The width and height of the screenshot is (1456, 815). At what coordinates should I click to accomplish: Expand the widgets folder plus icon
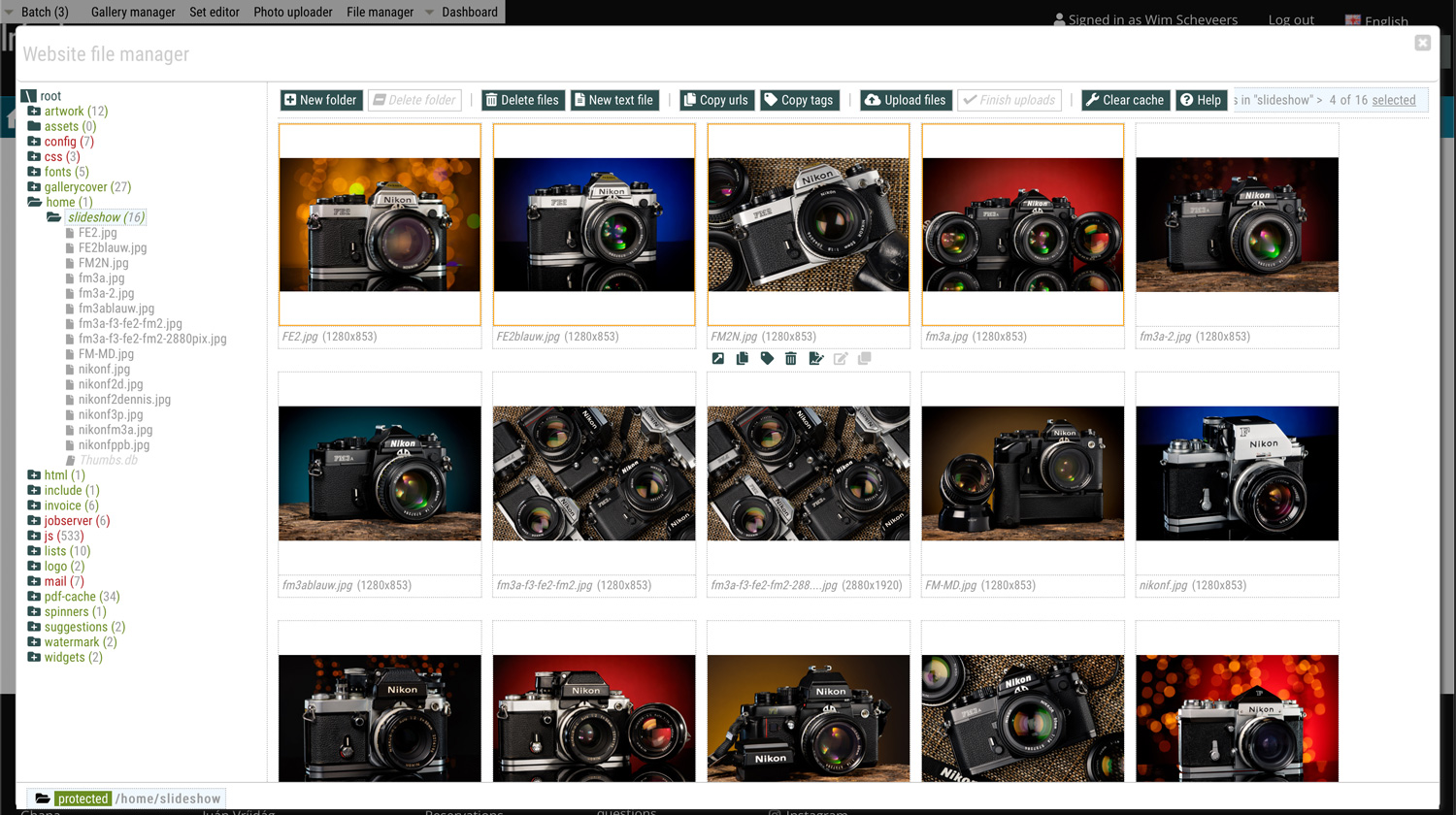click(34, 658)
